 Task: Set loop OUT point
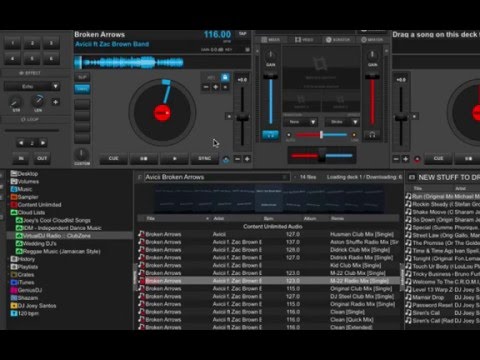(42, 158)
